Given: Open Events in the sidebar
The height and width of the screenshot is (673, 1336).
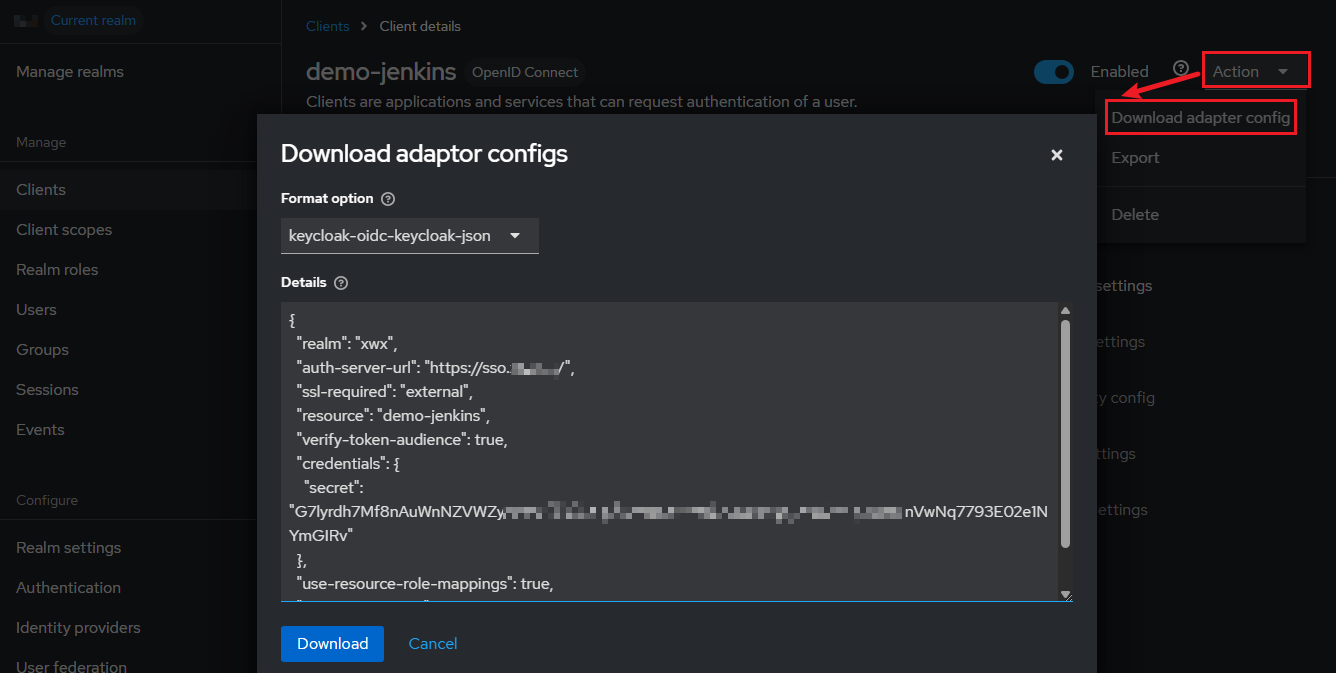Looking at the screenshot, I should [40, 430].
